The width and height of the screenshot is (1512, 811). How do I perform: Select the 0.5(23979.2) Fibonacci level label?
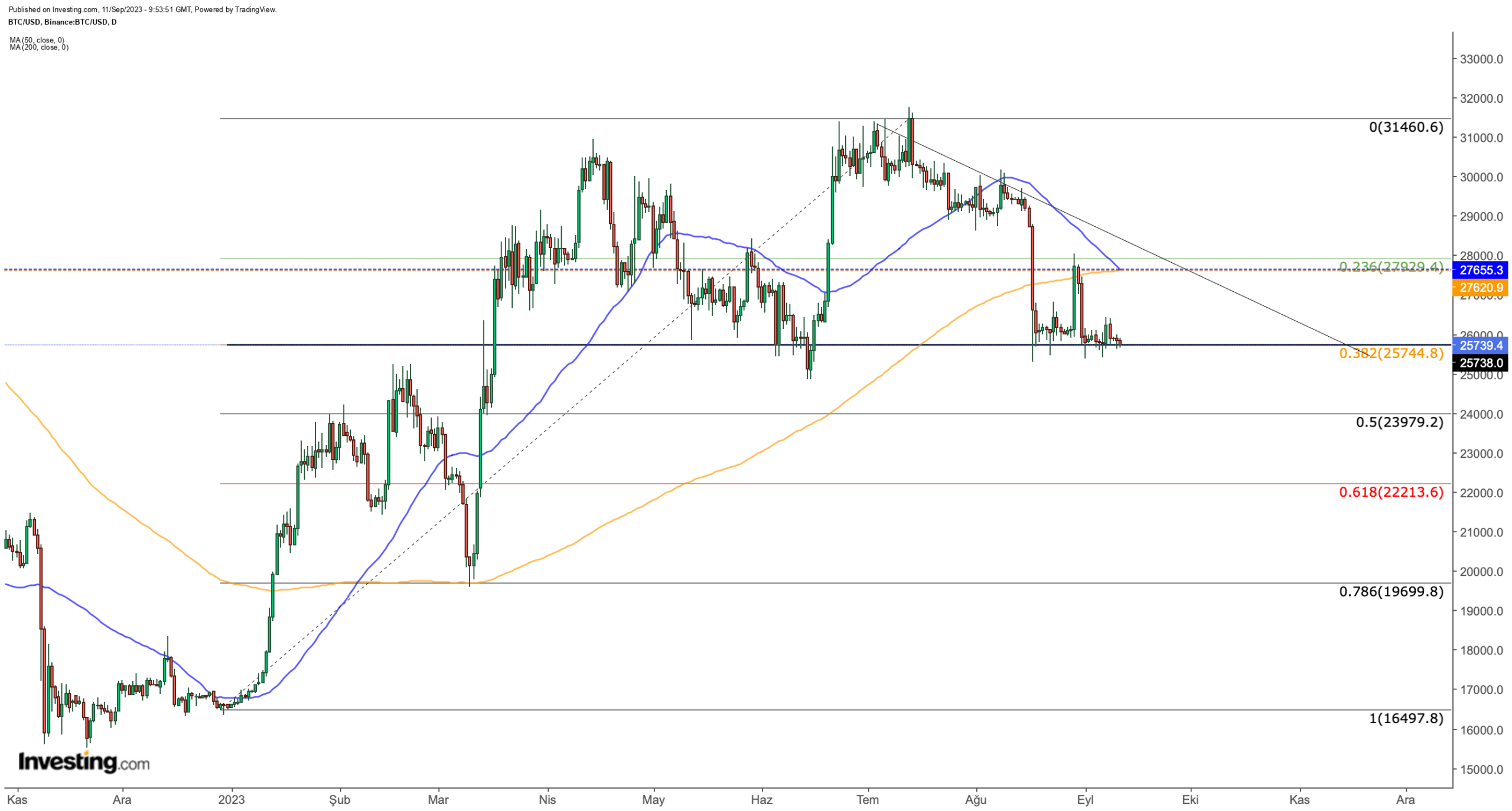click(x=1399, y=422)
